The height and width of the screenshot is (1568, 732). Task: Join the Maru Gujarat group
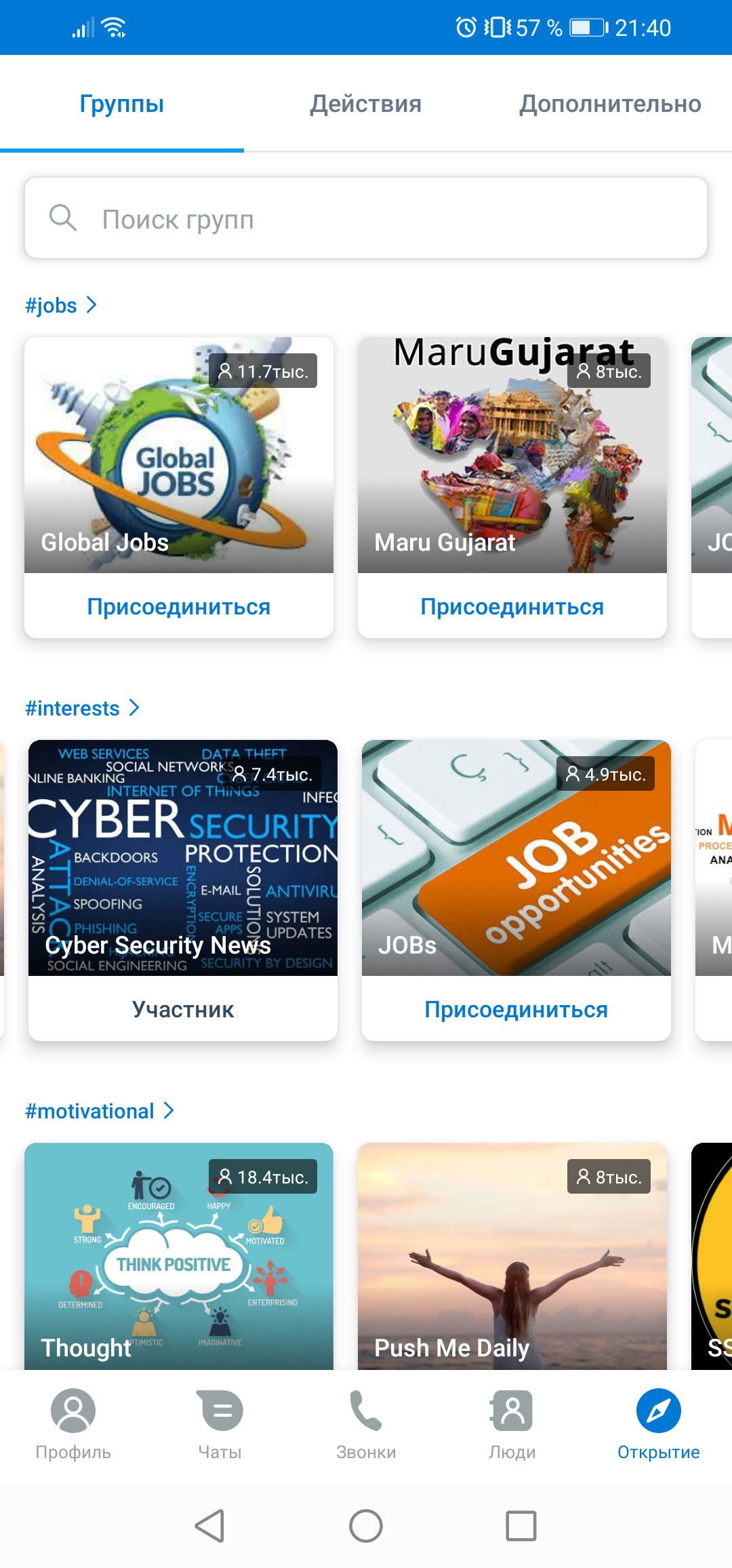click(512, 606)
